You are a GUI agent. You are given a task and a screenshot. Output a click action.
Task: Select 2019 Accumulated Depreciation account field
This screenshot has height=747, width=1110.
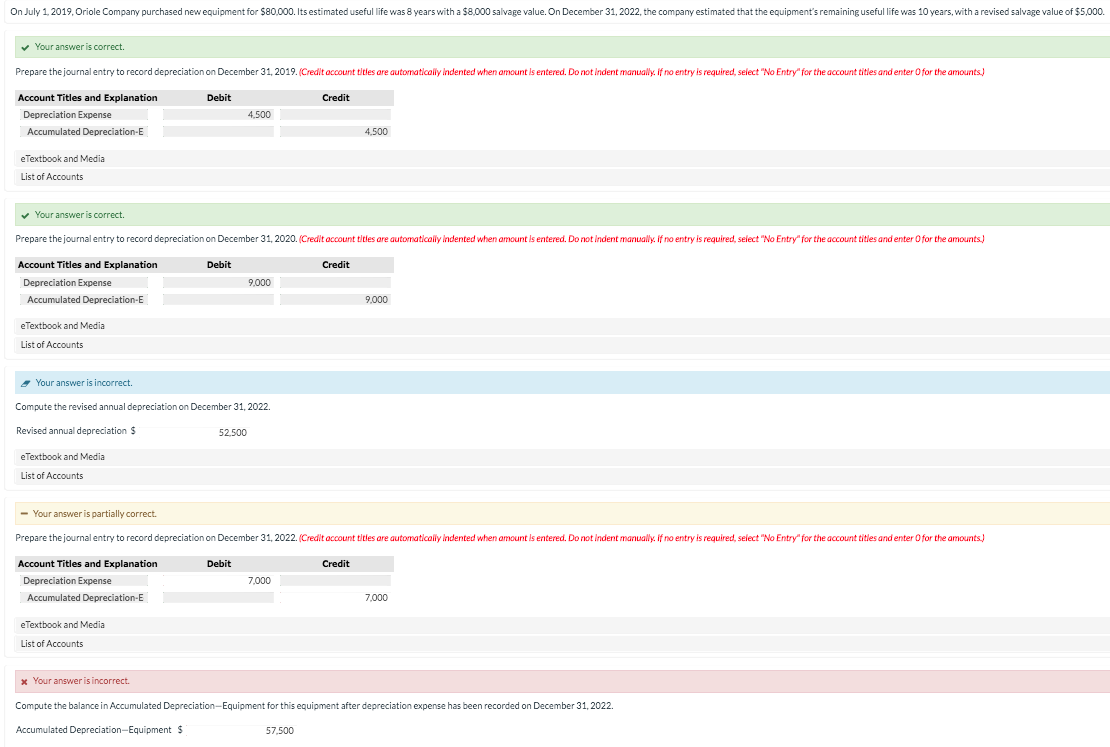(x=84, y=132)
